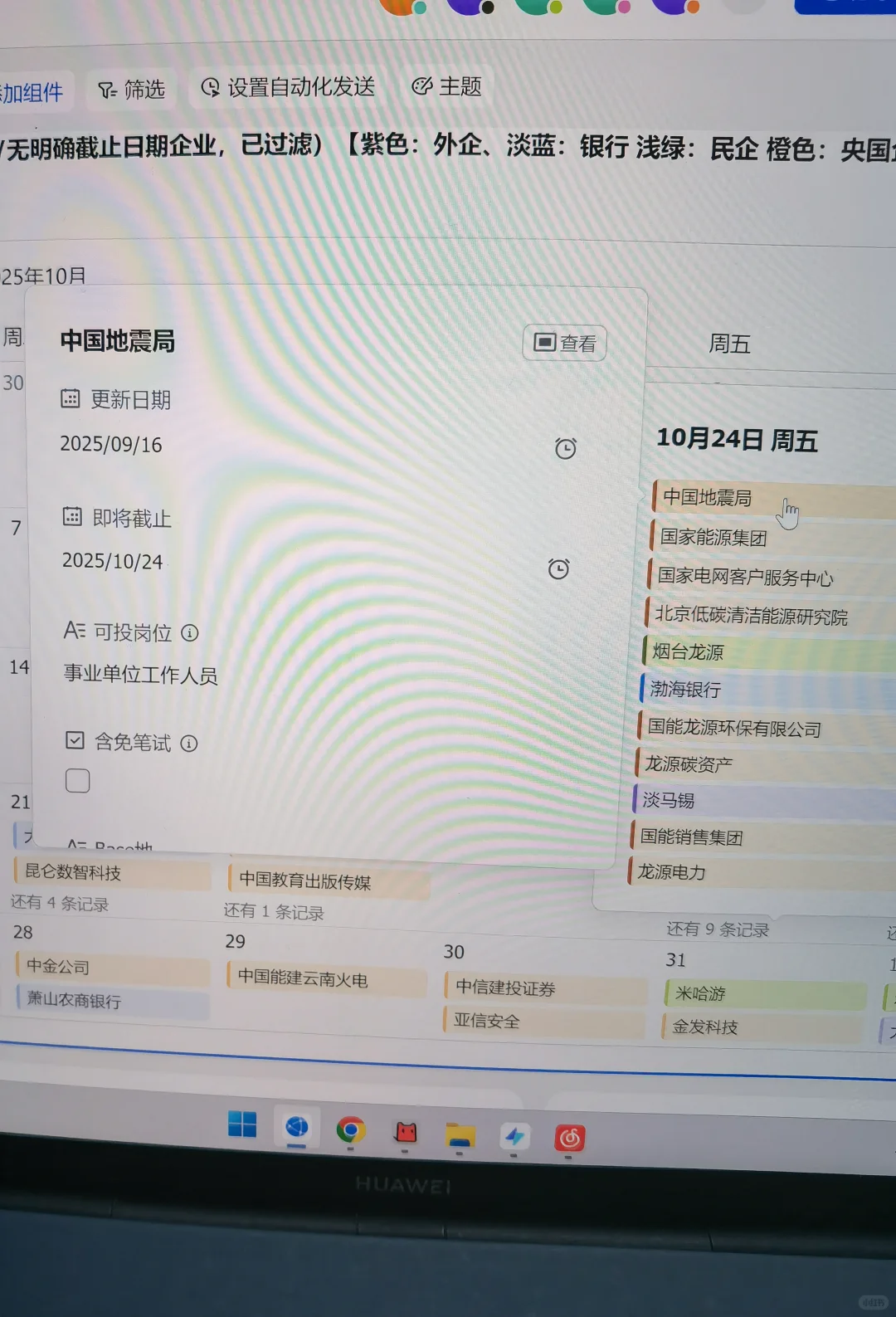Viewport: 896px width, 1317px height.
Task: Select 北京低碳清洁能源研究院 entry
Action: (768, 615)
